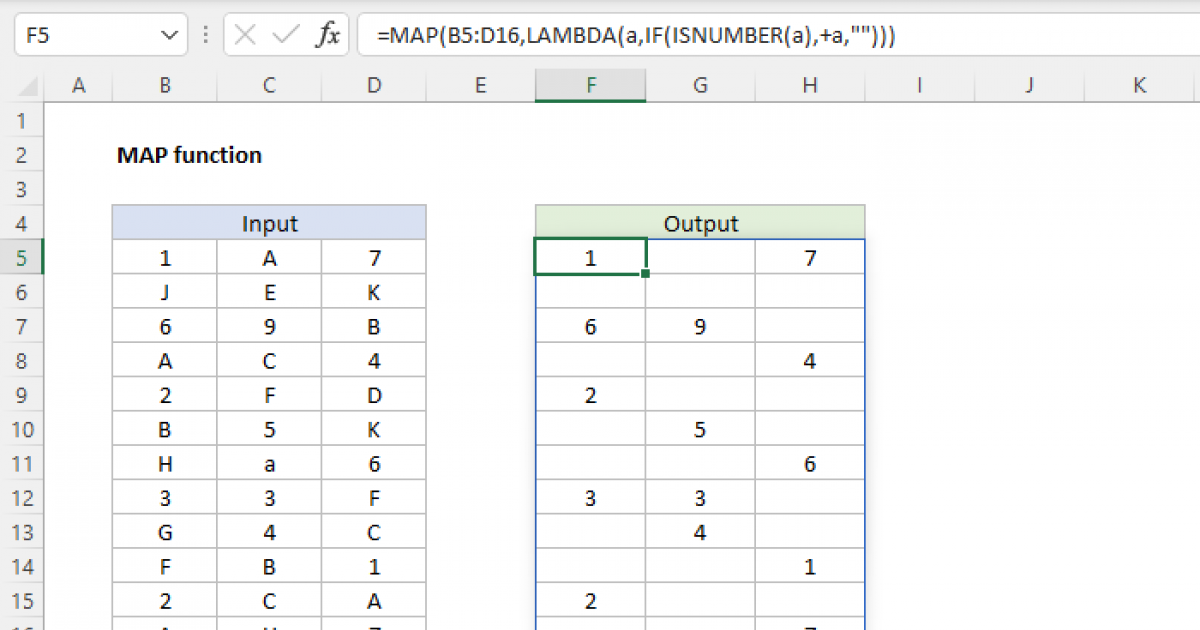Screen dimensions: 1200x630
Task: Open the Name Box dropdown arrow
Action: point(166,36)
